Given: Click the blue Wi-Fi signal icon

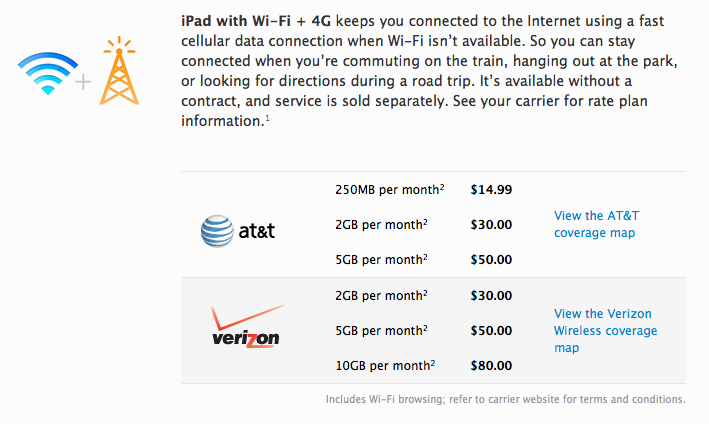Looking at the screenshot, I should coord(48,73).
